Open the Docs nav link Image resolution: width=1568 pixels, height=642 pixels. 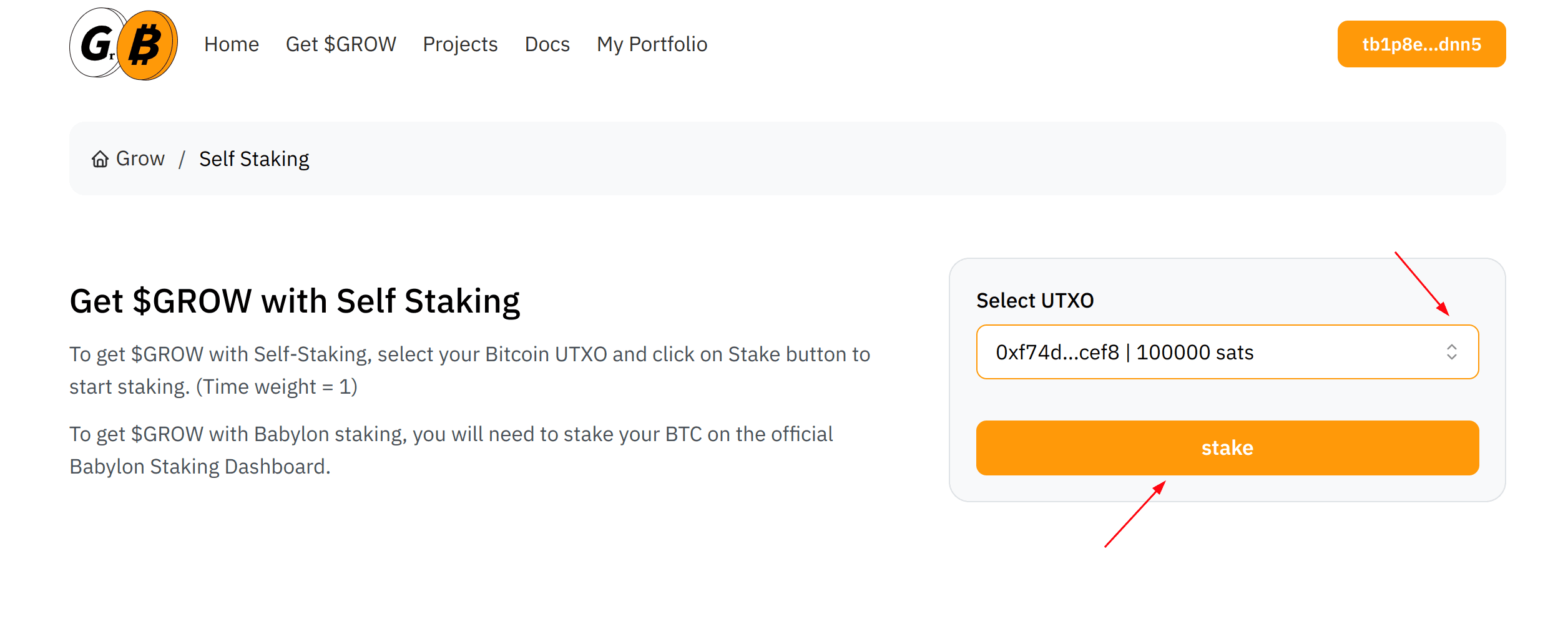[547, 44]
